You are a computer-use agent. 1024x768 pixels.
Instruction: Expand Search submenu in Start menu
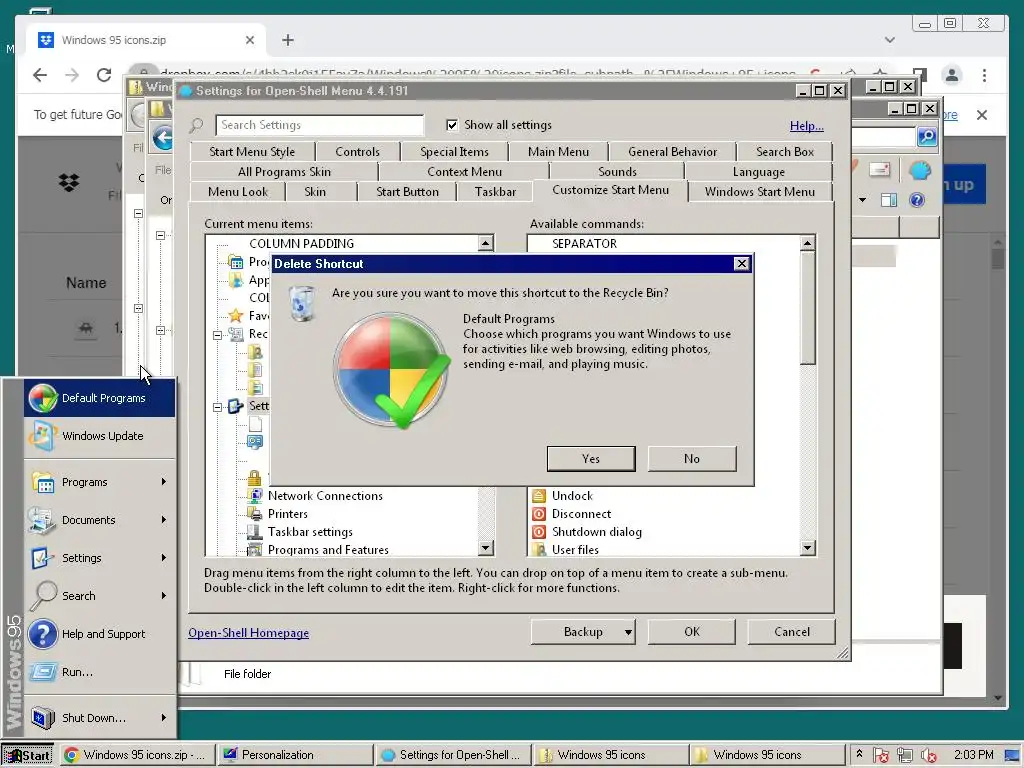click(100, 596)
